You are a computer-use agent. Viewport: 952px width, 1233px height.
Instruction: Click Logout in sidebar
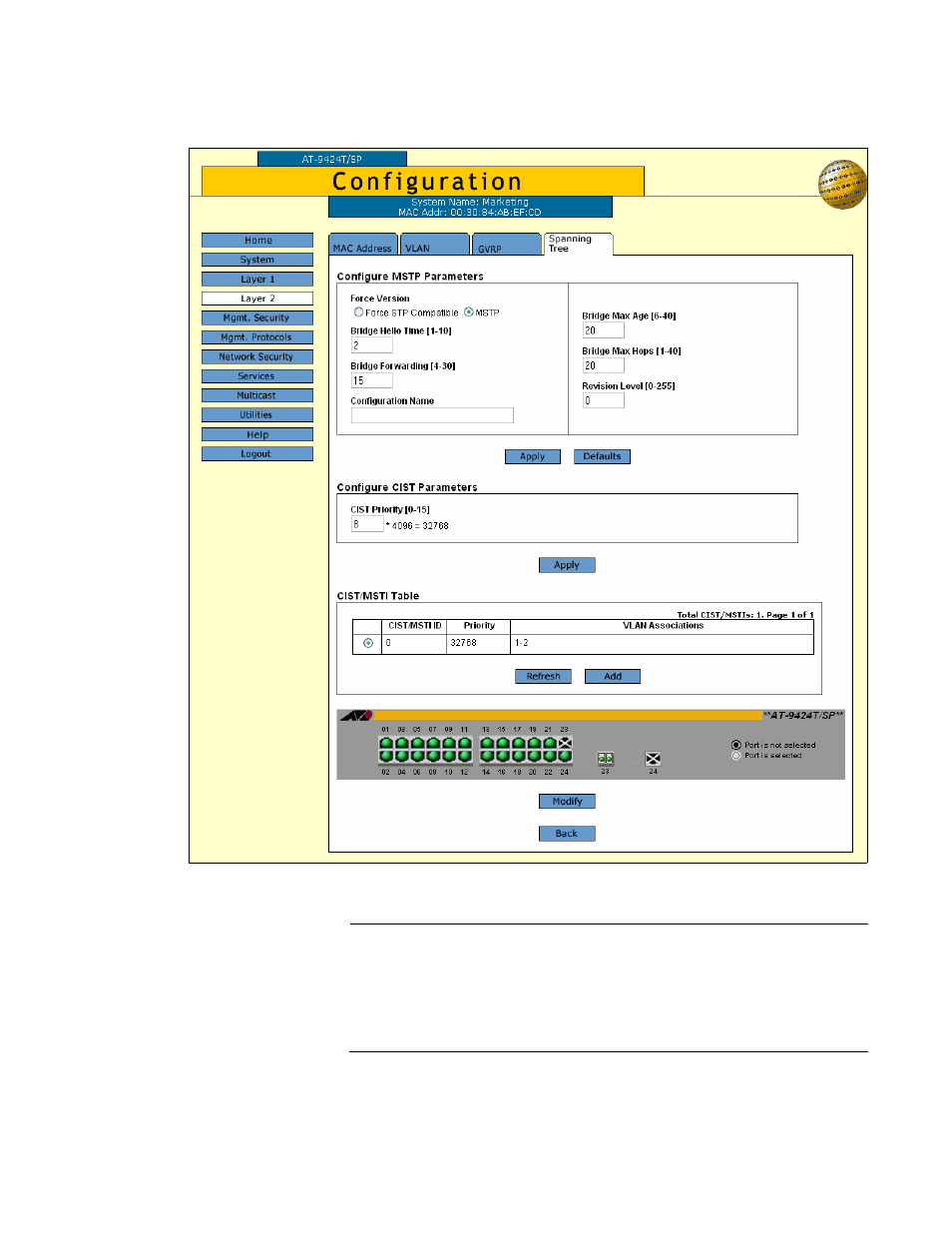257,453
